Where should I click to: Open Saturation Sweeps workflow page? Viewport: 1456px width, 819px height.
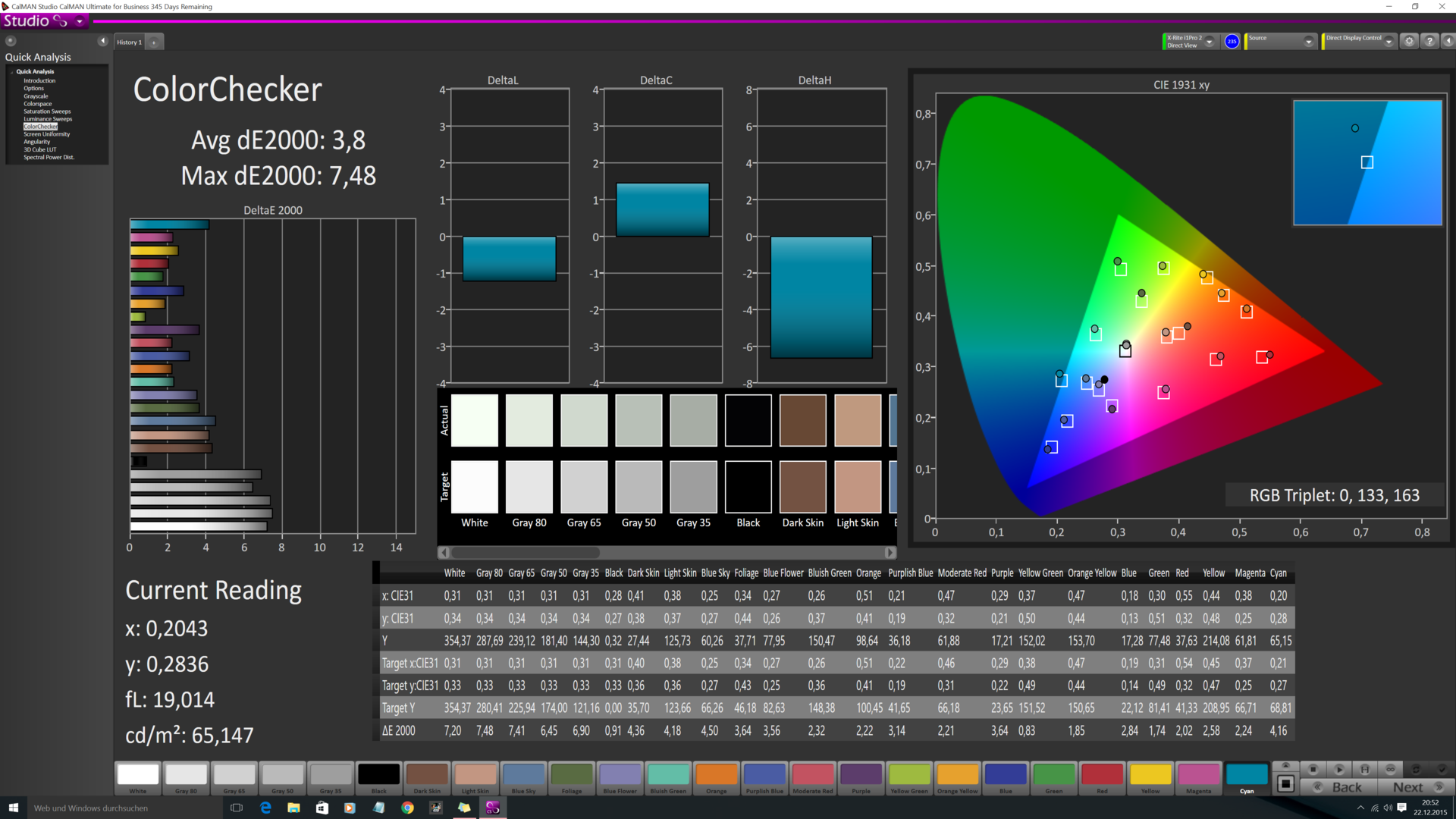(x=47, y=111)
